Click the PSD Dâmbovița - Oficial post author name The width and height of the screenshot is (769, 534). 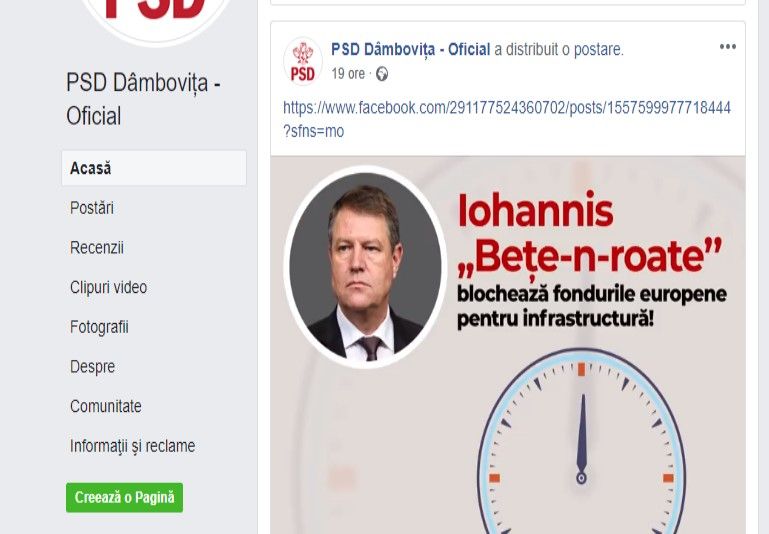tap(410, 50)
